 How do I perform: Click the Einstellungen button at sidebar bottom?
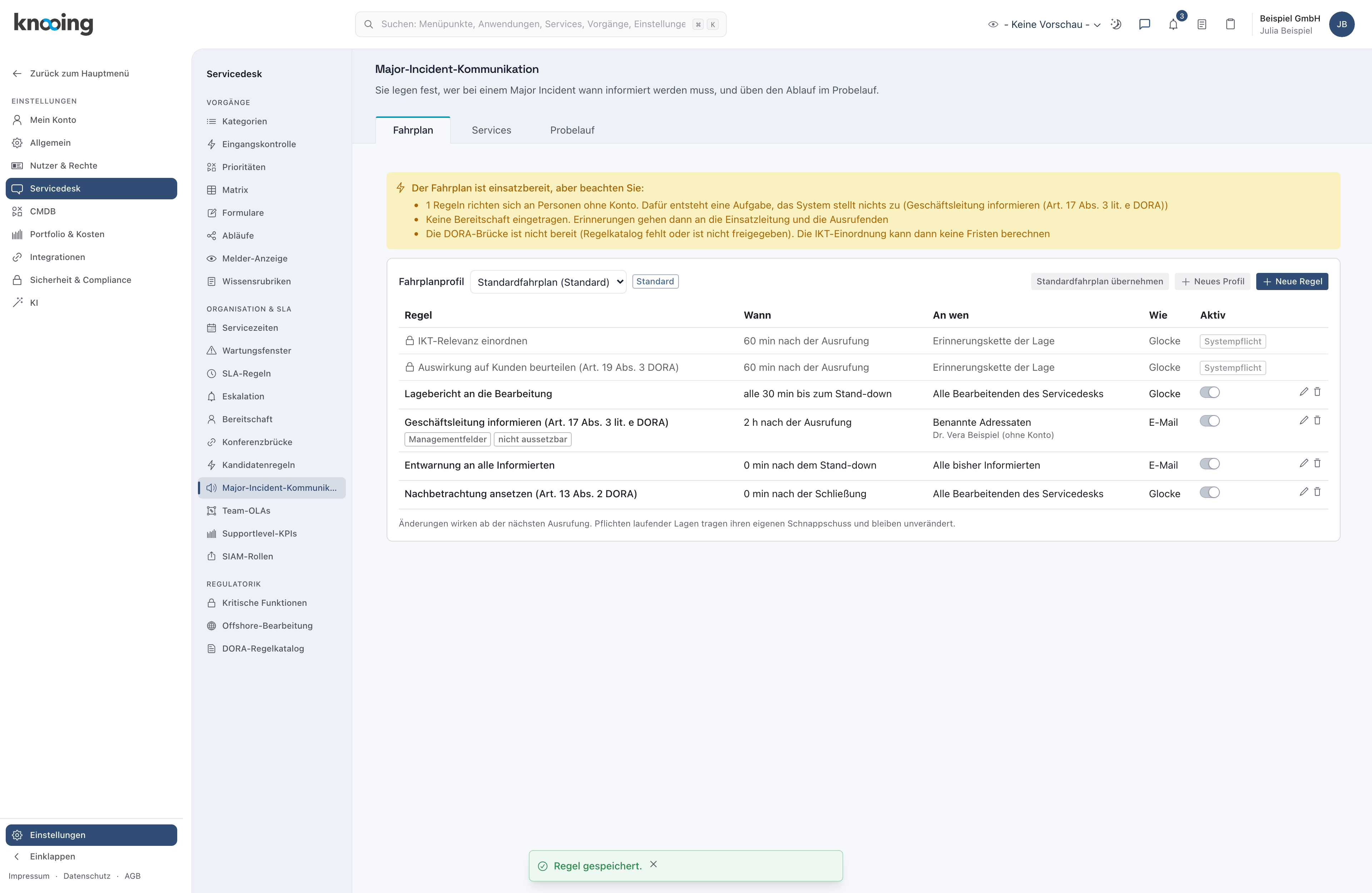(x=91, y=835)
